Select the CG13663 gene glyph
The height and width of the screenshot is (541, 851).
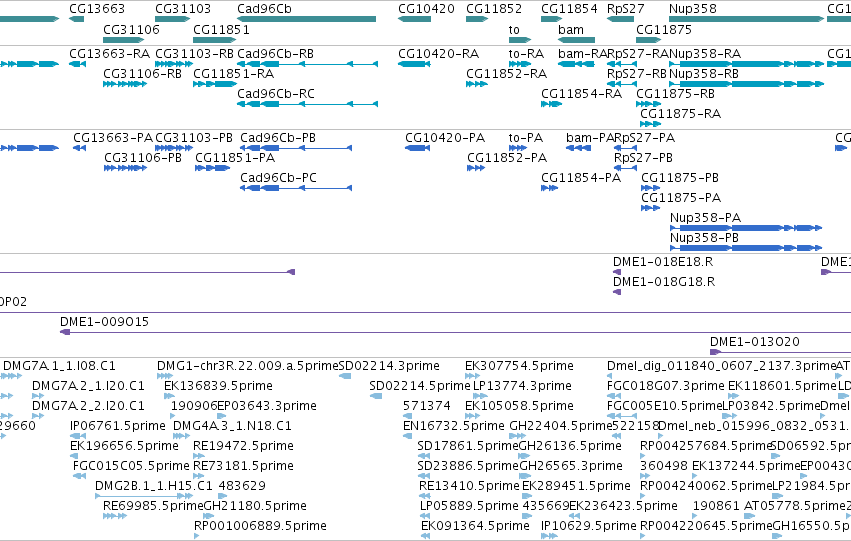(77, 19)
